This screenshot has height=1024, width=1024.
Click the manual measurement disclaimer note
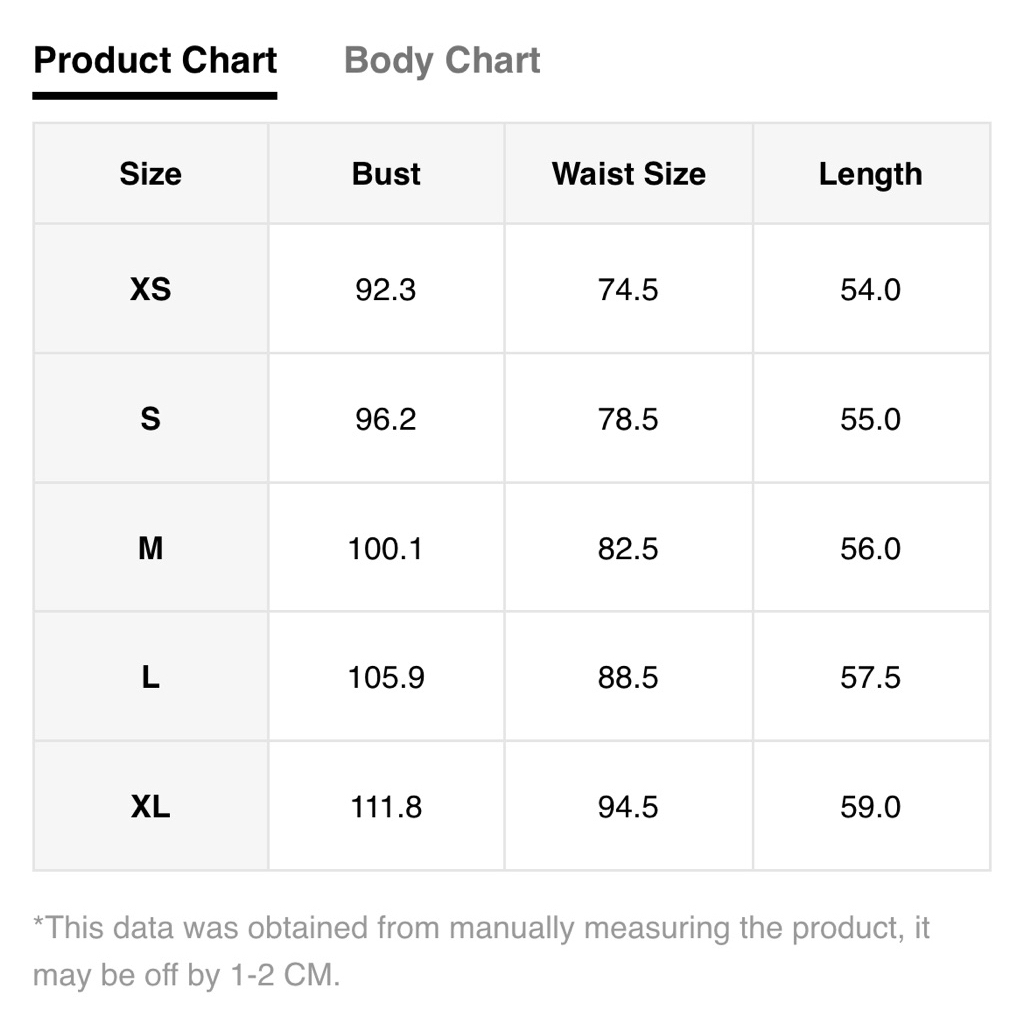481,951
